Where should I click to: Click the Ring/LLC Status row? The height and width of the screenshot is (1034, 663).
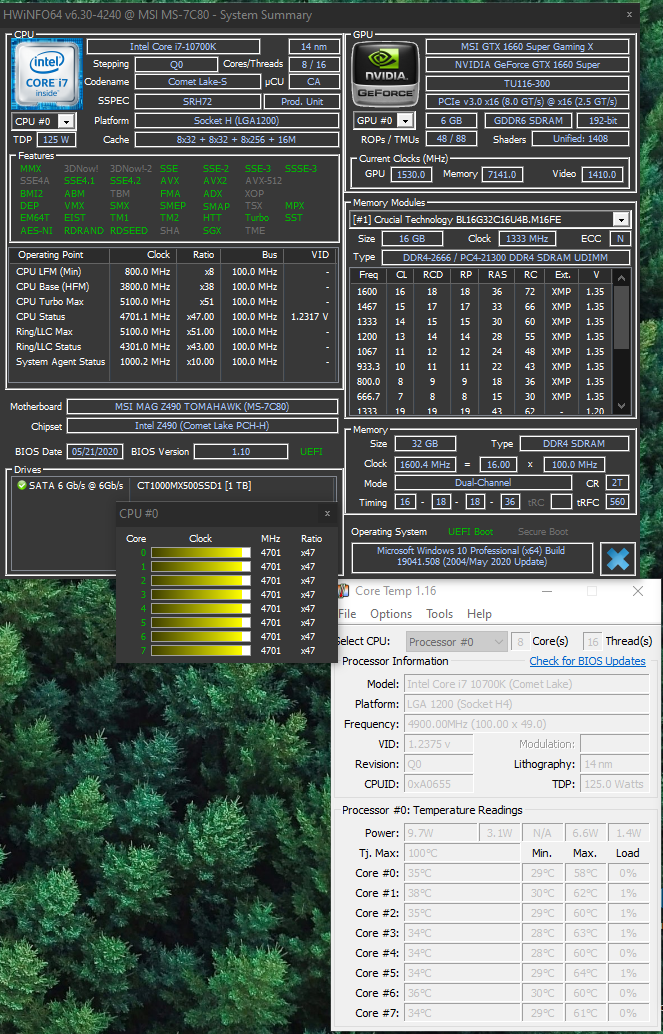pyautogui.click(x=173, y=346)
